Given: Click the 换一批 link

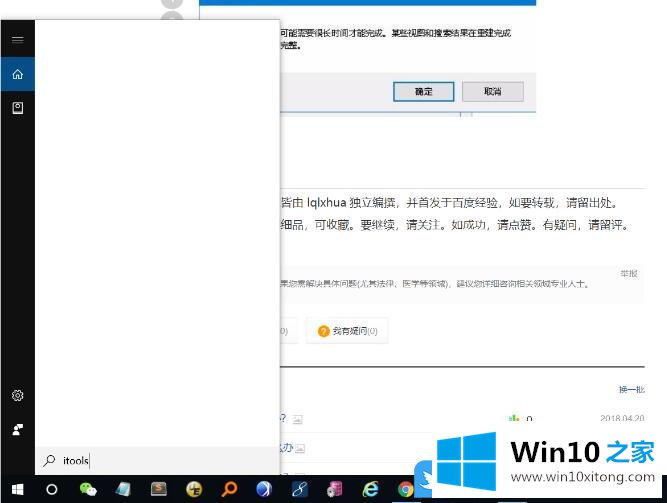Looking at the screenshot, I should click(632, 389).
